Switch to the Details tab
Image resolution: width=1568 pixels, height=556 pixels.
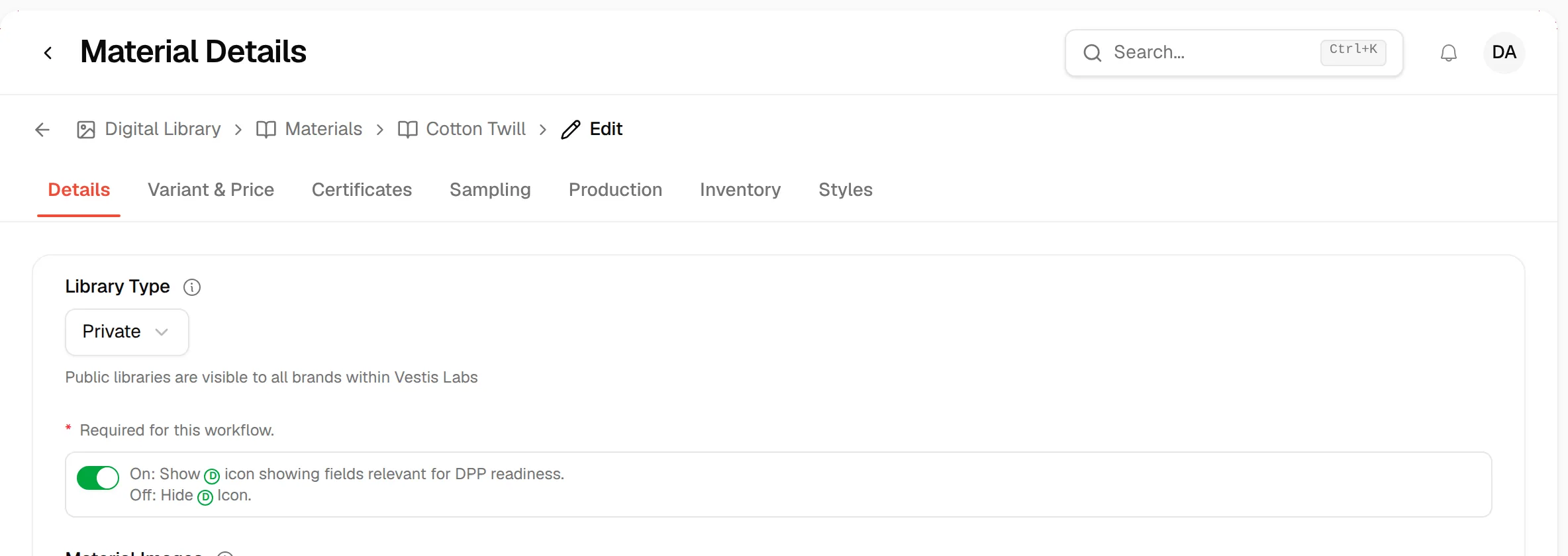pyautogui.click(x=79, y=190)
